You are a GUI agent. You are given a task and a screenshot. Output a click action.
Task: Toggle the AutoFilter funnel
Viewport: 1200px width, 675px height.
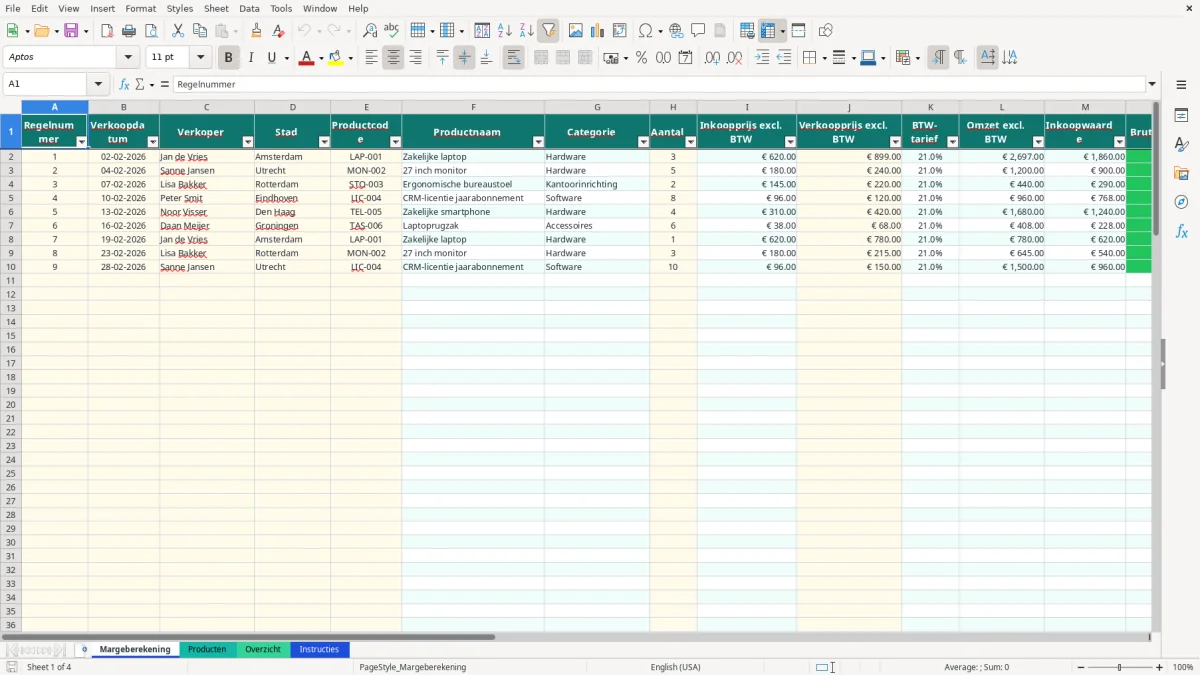pos(548,31)
